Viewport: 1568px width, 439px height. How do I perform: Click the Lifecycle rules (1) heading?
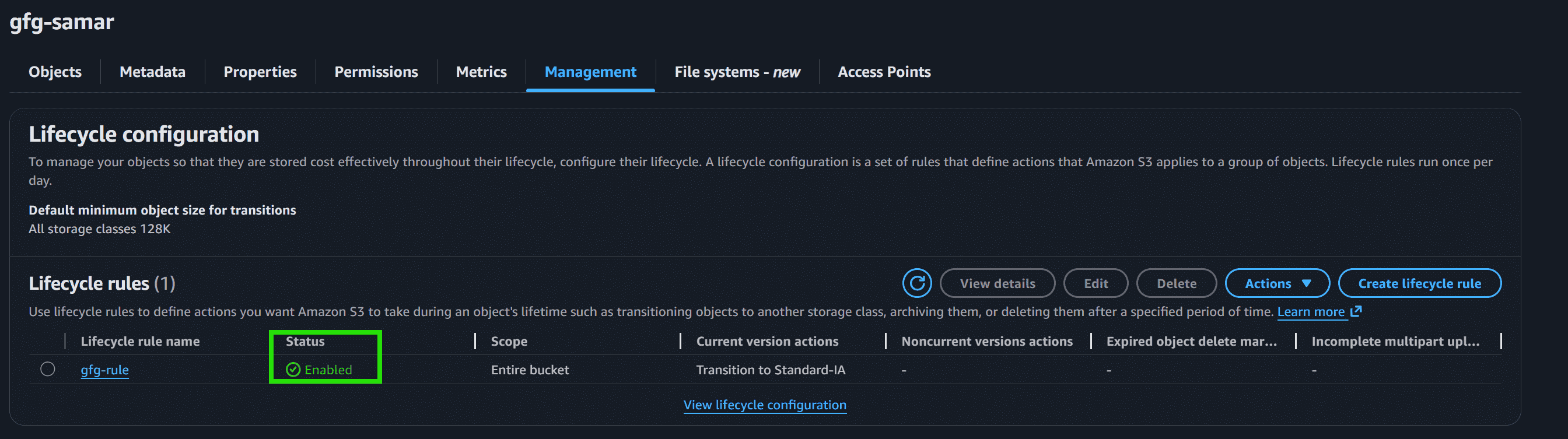point(101,283)
